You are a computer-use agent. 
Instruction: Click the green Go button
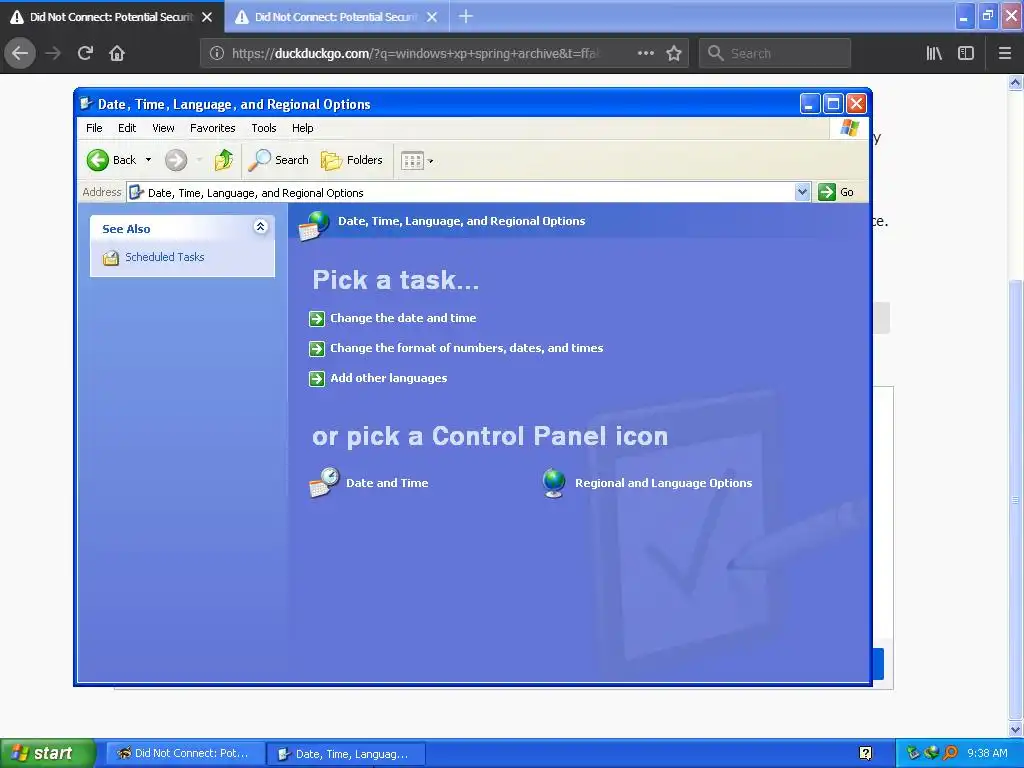tap(836, 192)
